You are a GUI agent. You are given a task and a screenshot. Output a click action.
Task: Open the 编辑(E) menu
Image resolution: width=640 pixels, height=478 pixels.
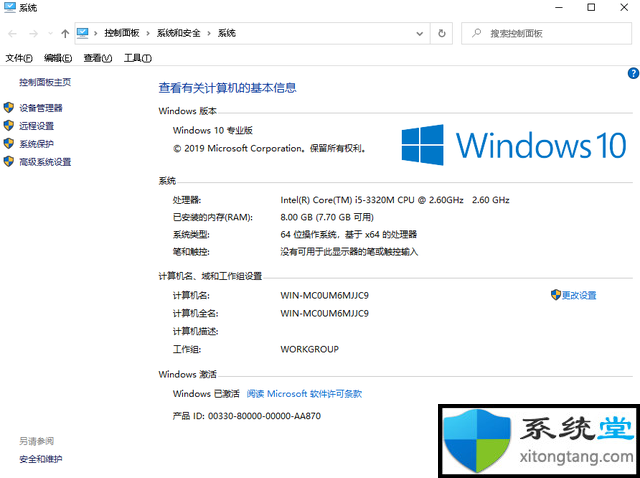tap(58, 58)
